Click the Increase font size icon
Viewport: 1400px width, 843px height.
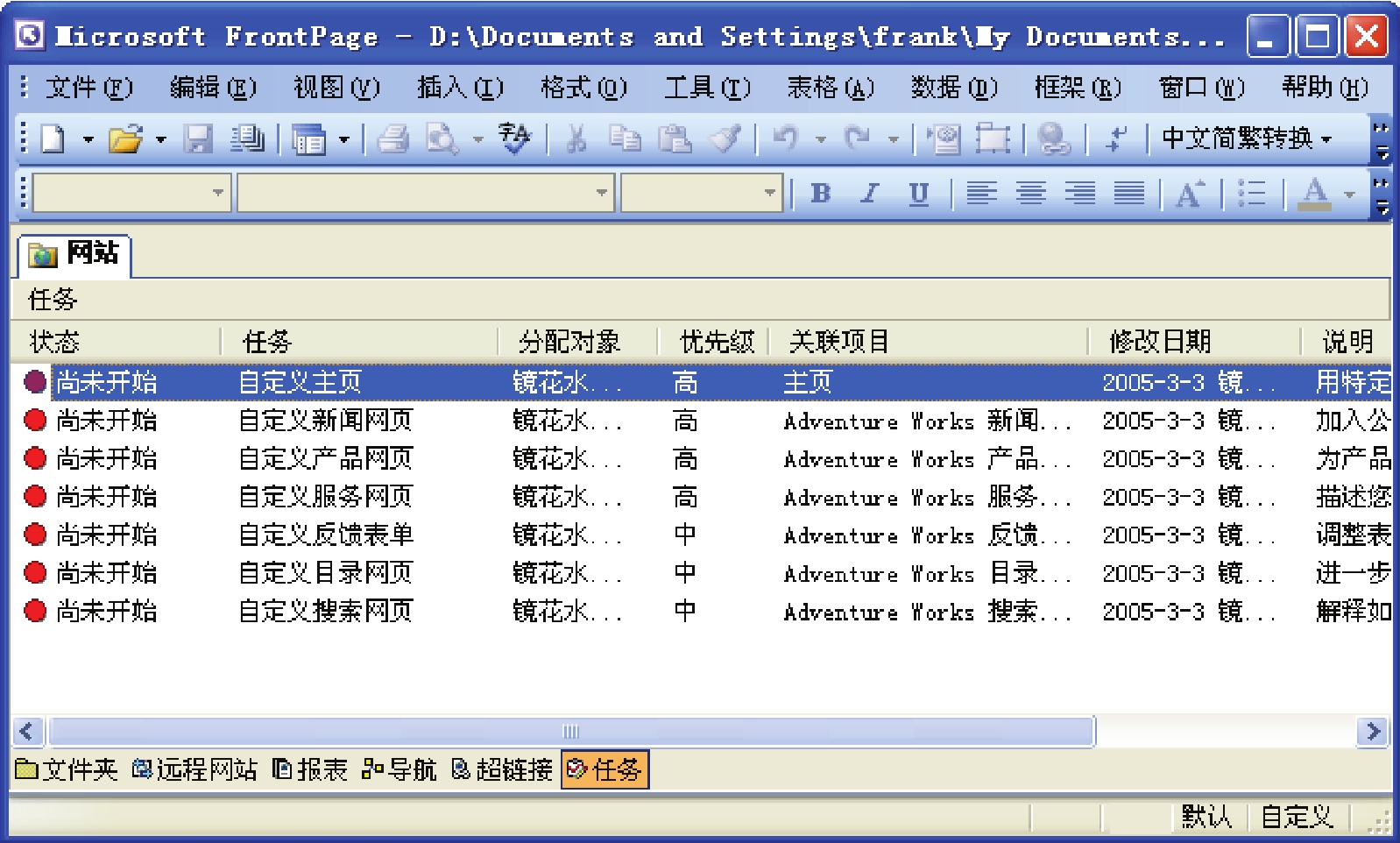pos(1190,193)
